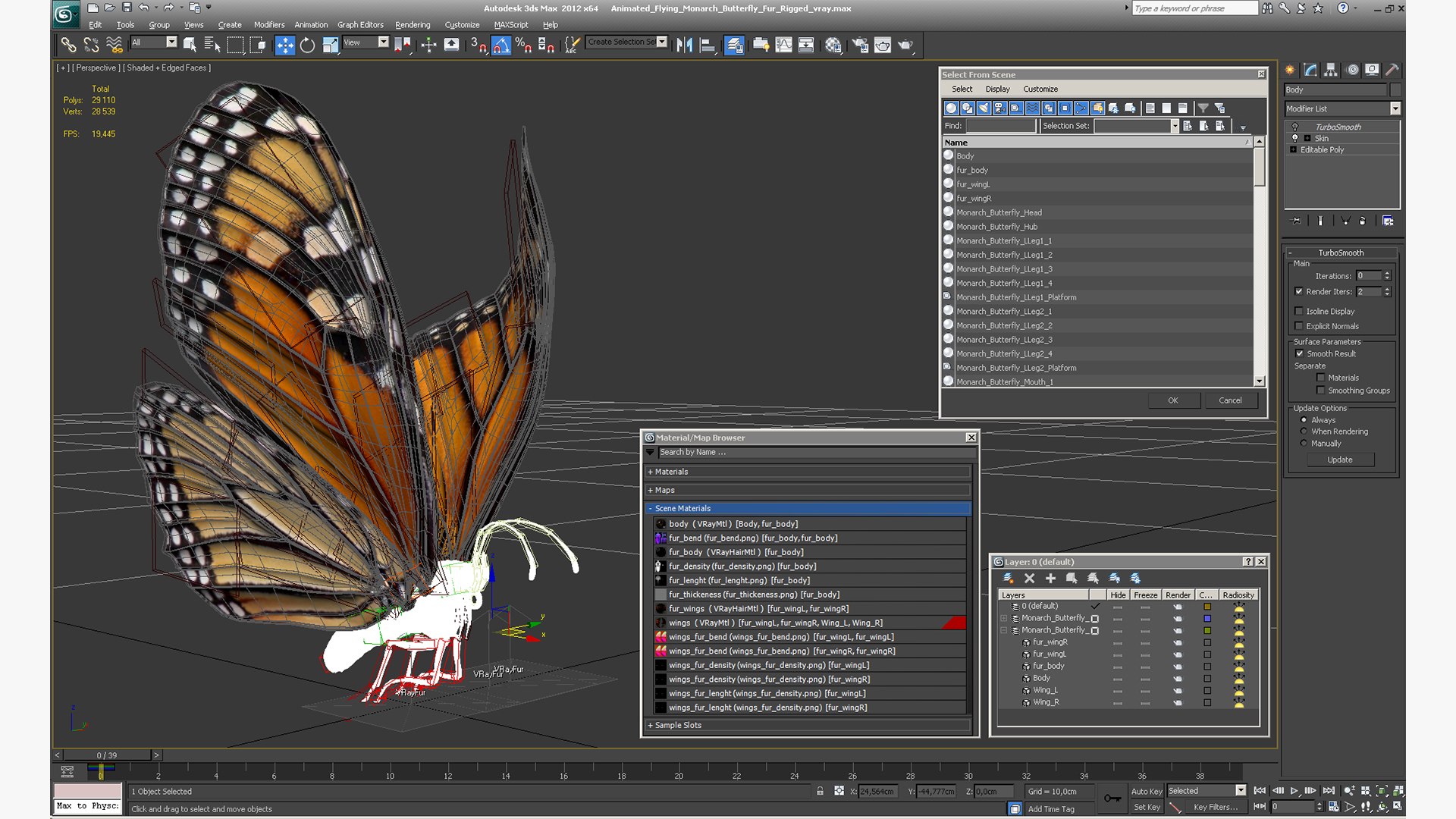This screenshot has width=1456, height=819.
Task: Open the MAXScript menu
Action: pyautogui.click(x=511, y=25)
